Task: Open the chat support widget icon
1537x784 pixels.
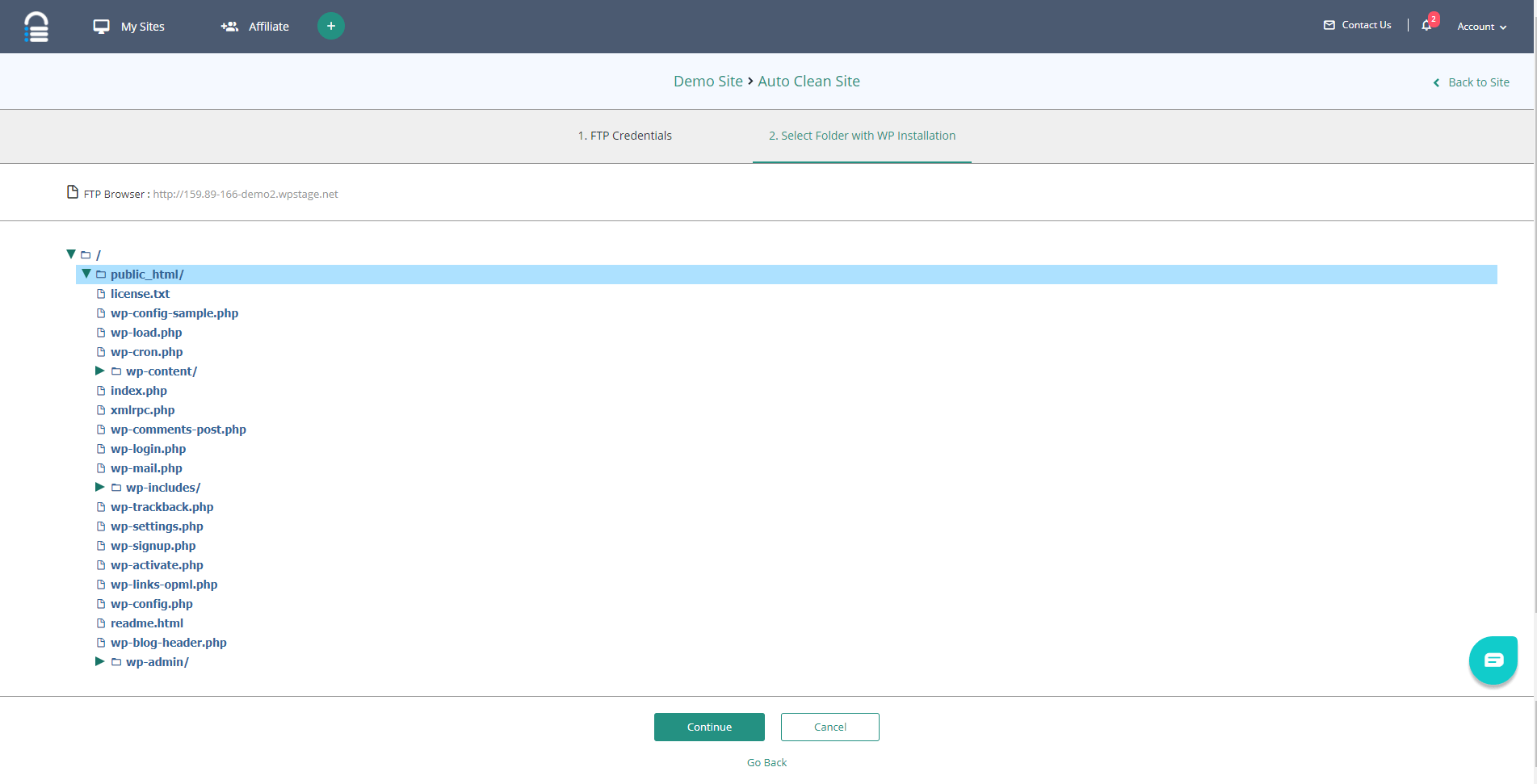Action: [1493, 660]
